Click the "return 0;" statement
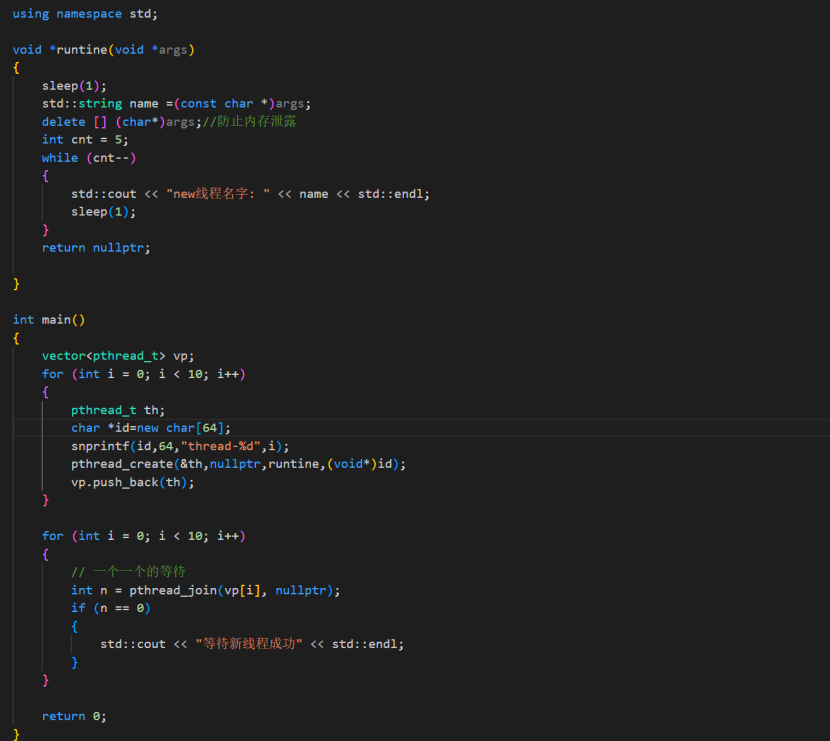The image size is (830, 741). point(74,716)
